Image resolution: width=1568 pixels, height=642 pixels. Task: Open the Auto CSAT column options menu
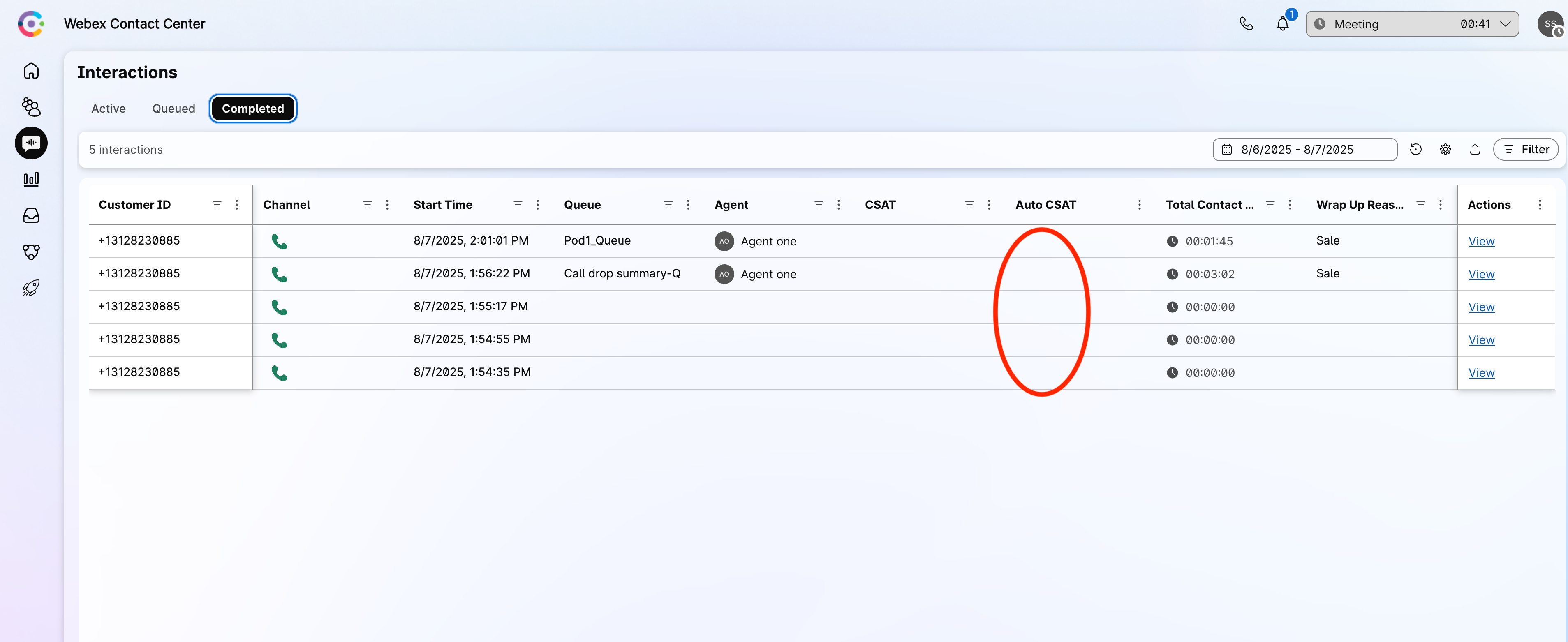[x=1140, y=205]
